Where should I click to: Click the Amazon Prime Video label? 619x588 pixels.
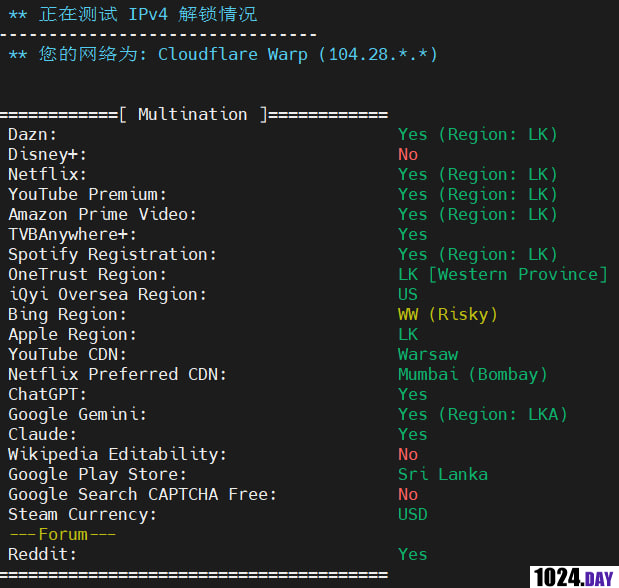coord(103,214)
